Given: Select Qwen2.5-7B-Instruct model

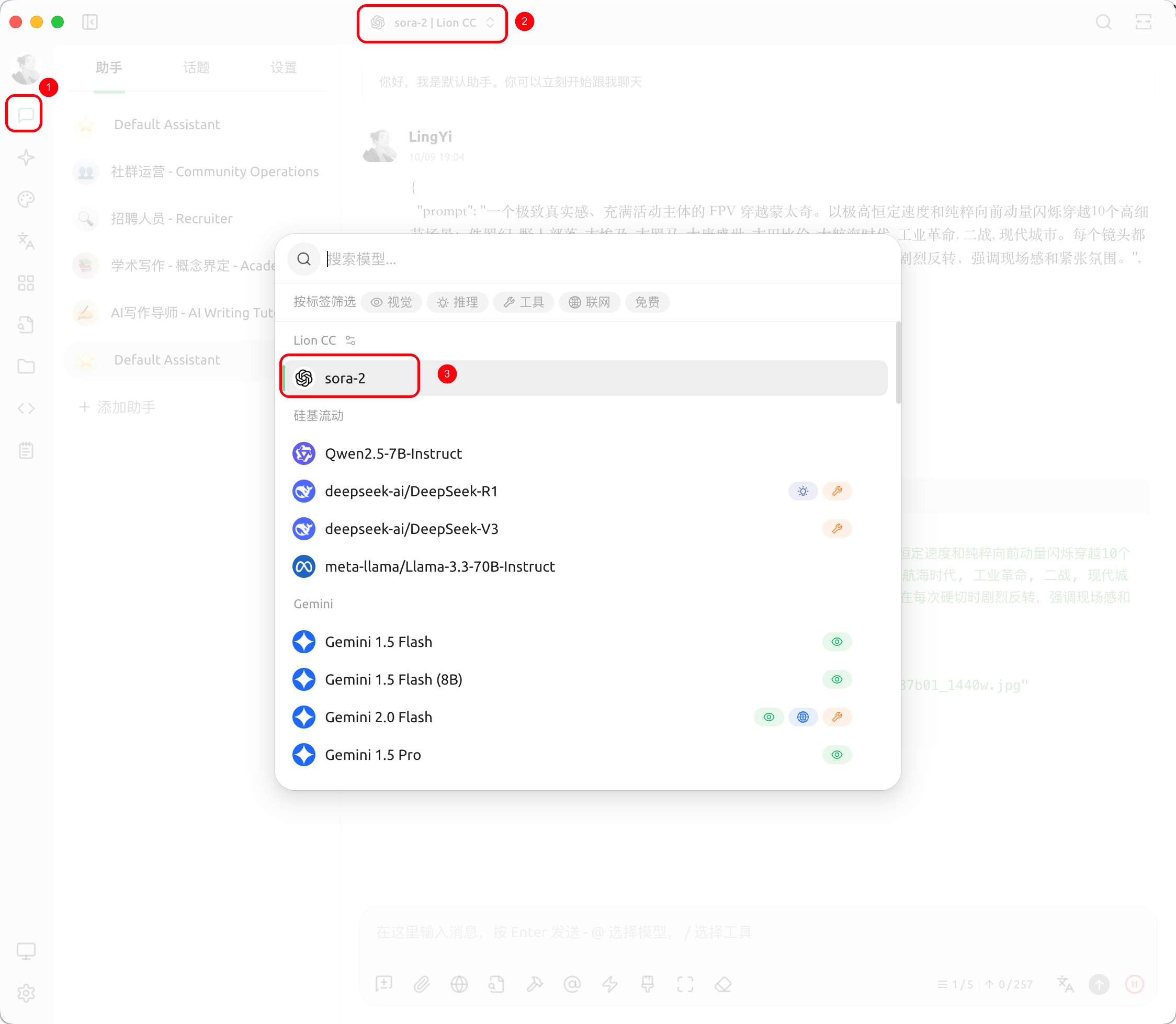Looking at the screenshot, I should (x=585, y=454).
